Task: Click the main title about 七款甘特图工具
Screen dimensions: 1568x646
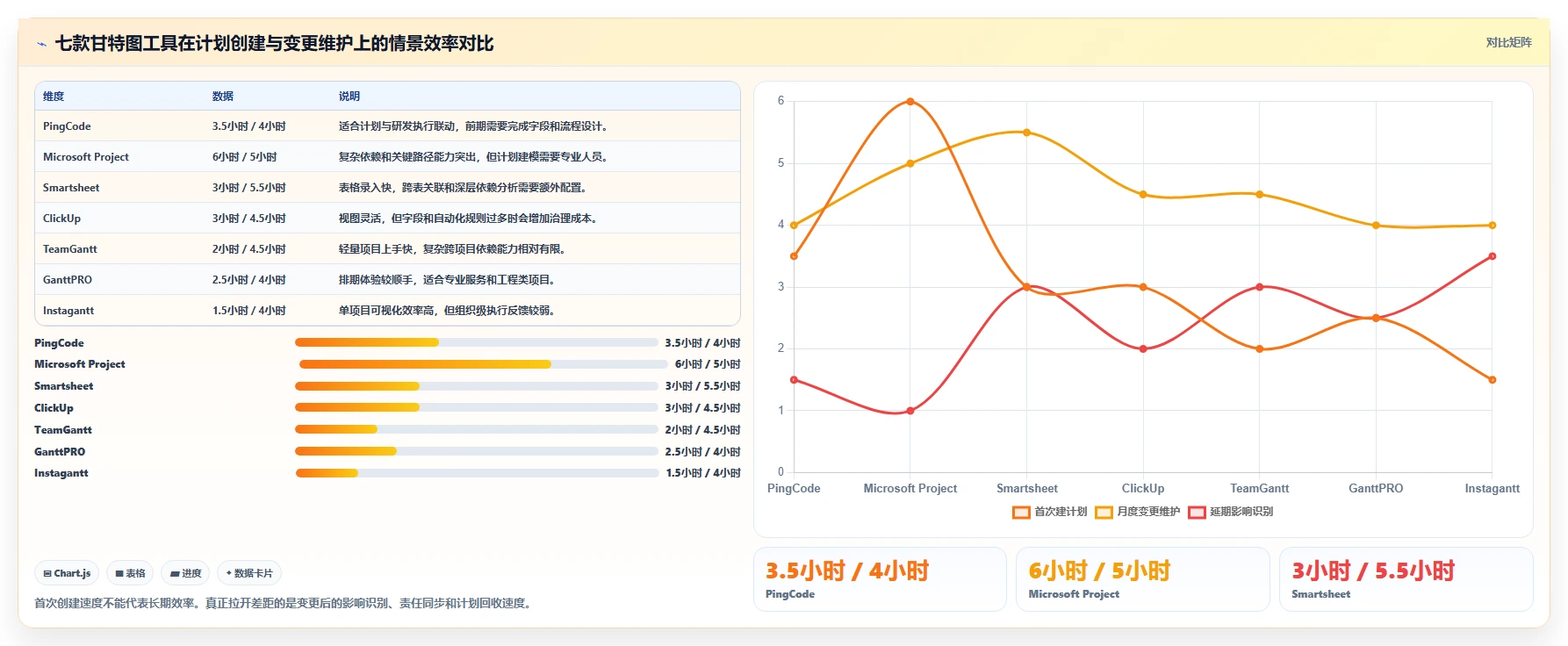Action: (274, 44)
